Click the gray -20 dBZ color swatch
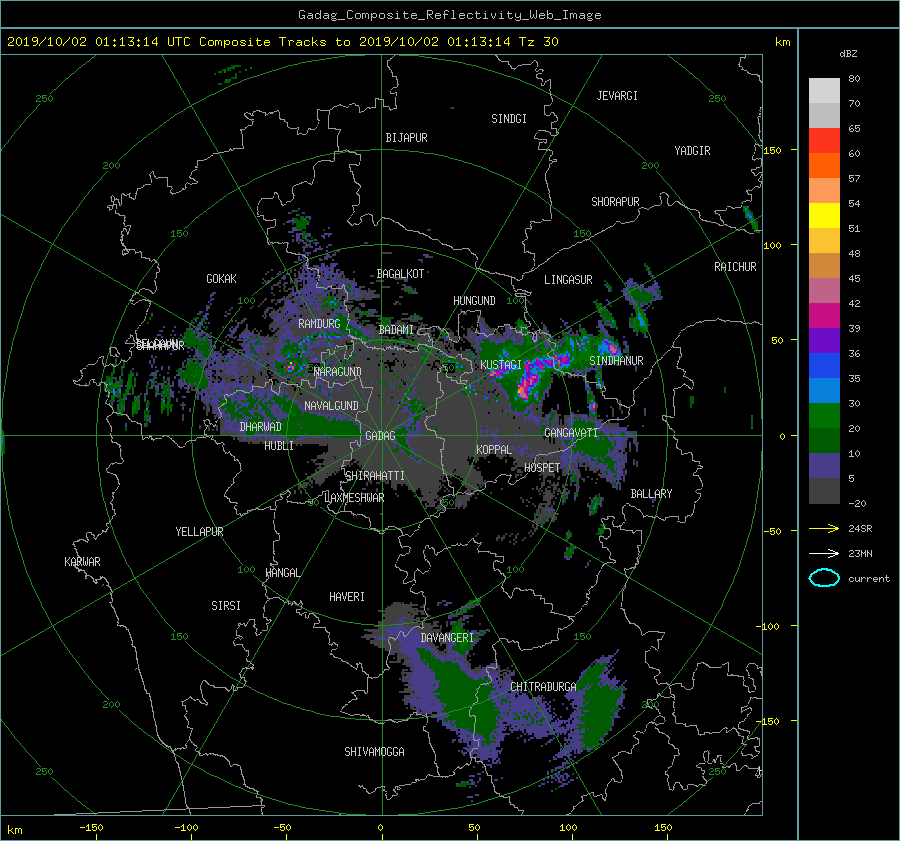The height and width of the screenshot is (841, 900). tap(824, 491)
